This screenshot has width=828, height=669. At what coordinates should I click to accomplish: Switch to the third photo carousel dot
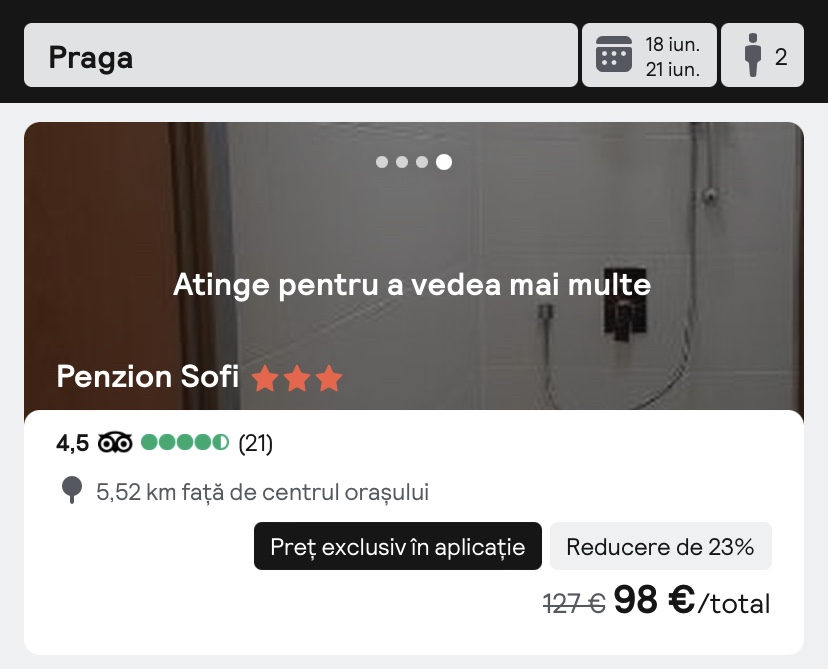pyautogui.click(x=422, y=162)
